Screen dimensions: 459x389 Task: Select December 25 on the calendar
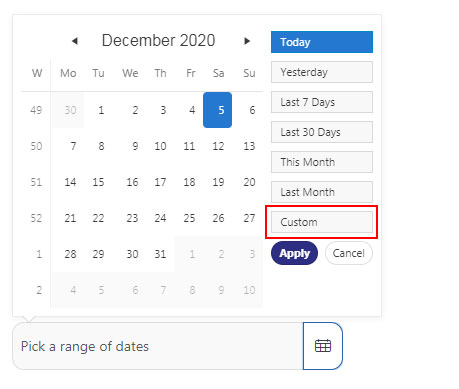tap(189, 218)
